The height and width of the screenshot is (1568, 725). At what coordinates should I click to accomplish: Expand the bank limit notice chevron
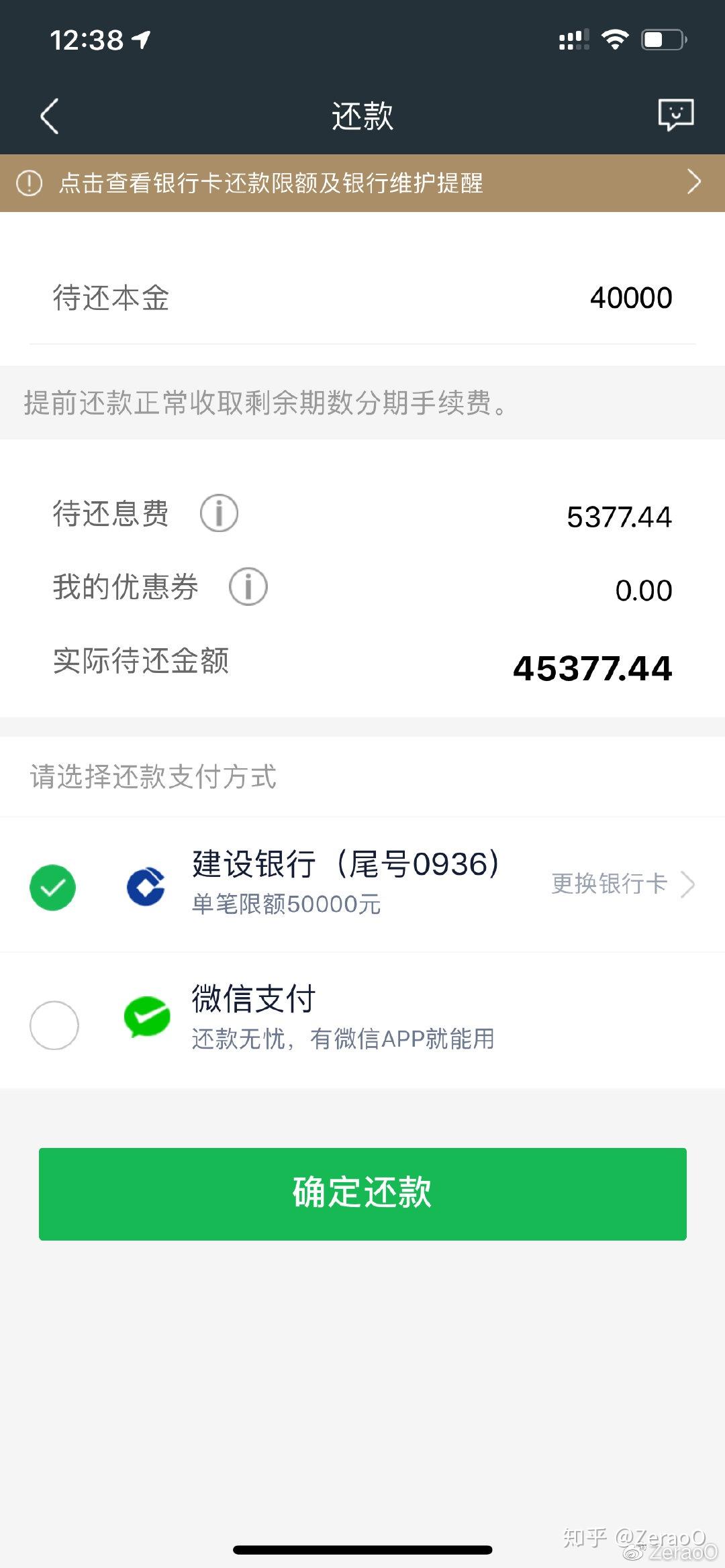tap(694, 182)
